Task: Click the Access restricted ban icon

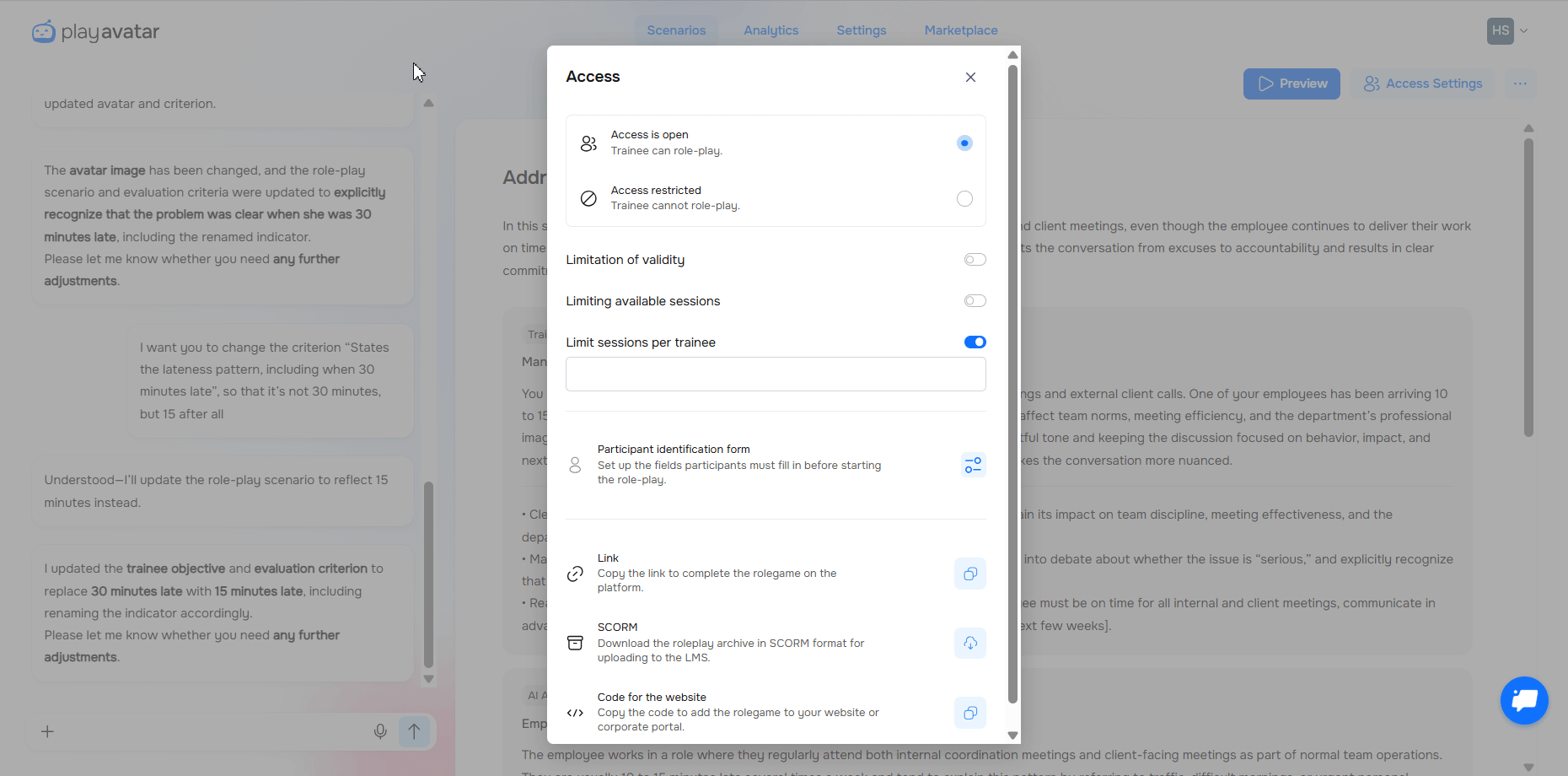Action: coord(588,198)
